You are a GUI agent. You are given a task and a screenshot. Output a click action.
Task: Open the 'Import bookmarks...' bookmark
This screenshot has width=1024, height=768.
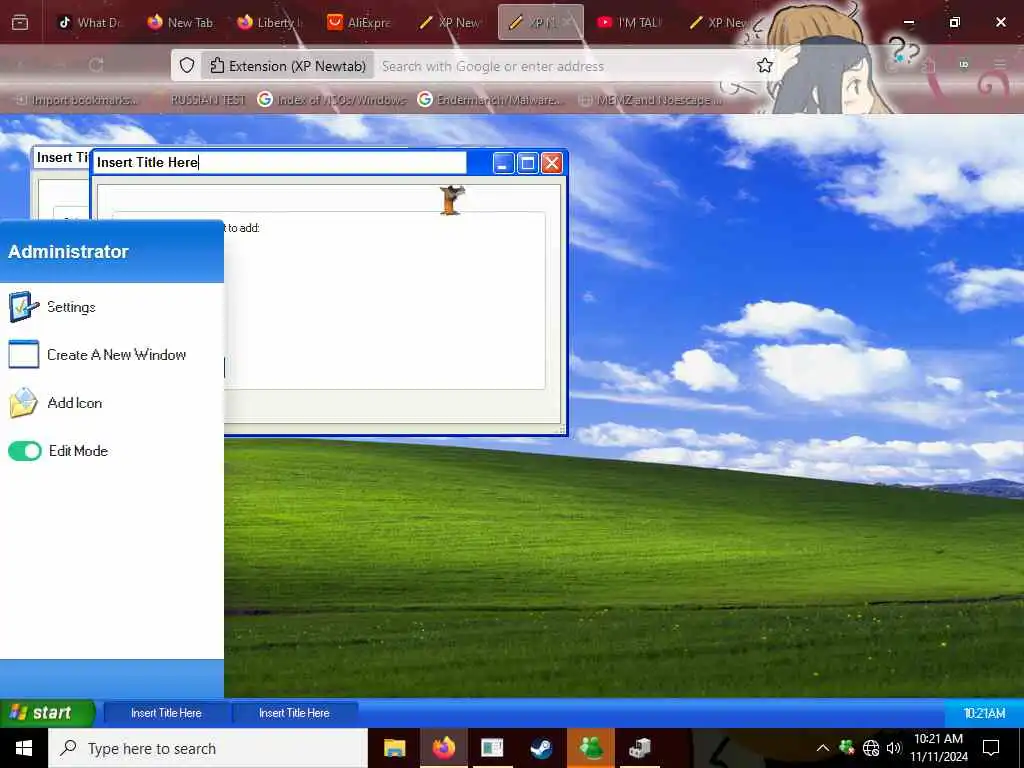click(76, 100)
